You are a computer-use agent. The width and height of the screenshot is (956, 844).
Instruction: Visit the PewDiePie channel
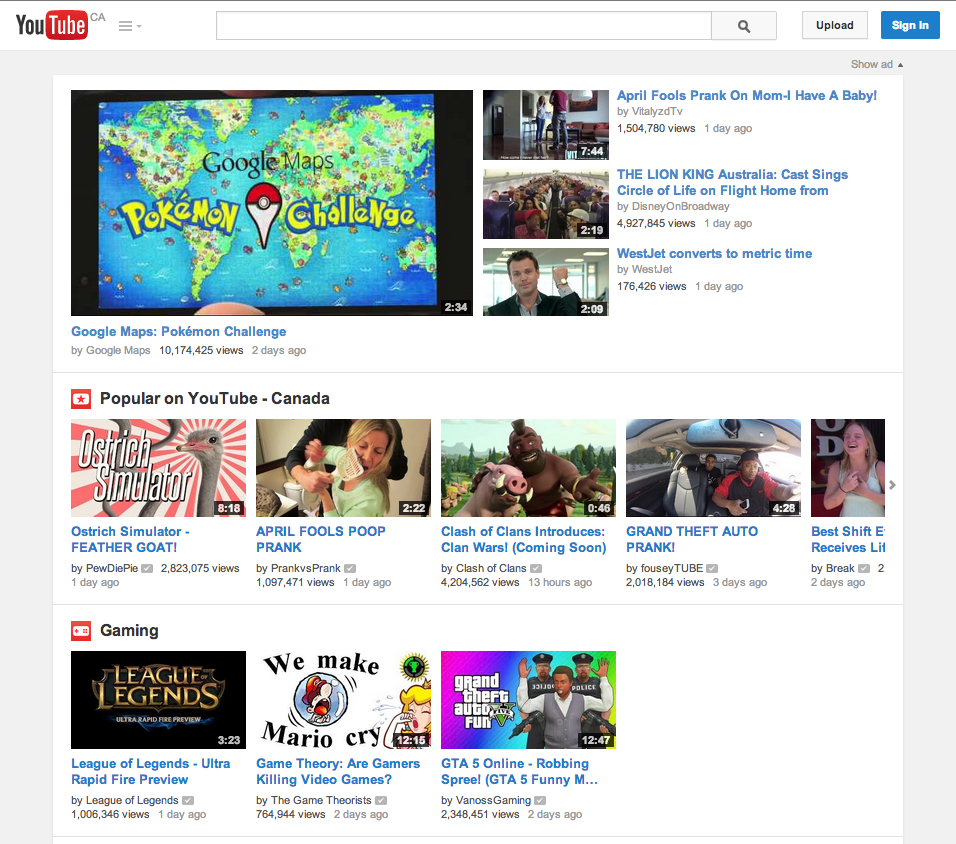[112, 568]
